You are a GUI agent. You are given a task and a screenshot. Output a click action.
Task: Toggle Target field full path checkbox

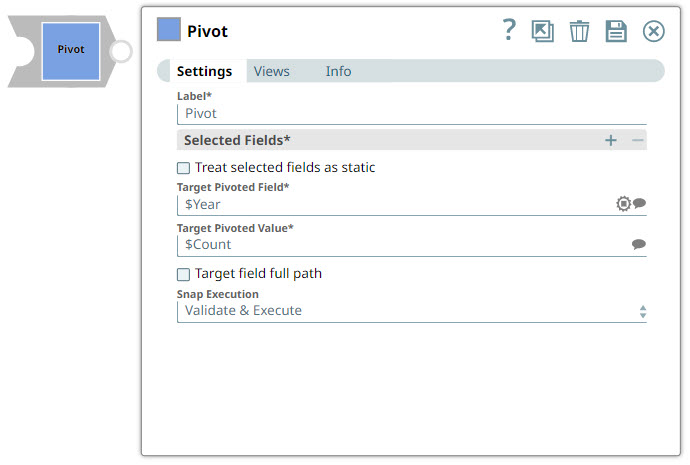pyautogui.click(x=184, y=274)
